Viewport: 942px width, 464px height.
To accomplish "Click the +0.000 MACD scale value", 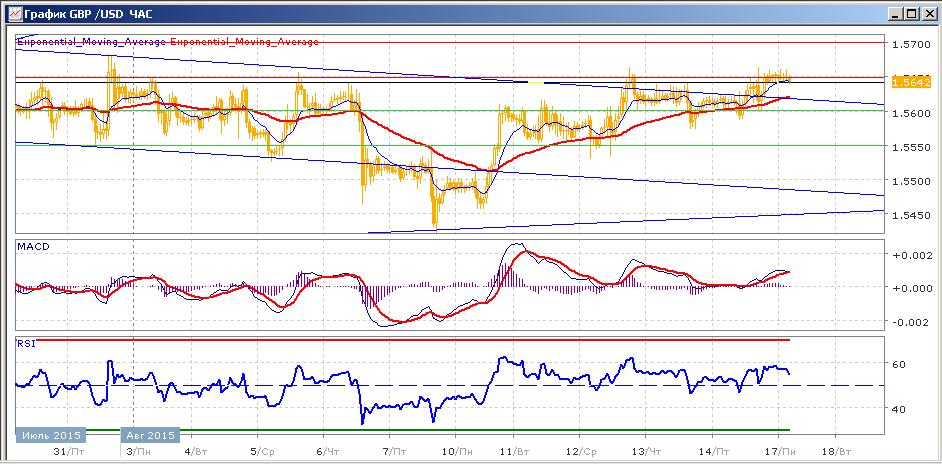I will click(913, 288).
